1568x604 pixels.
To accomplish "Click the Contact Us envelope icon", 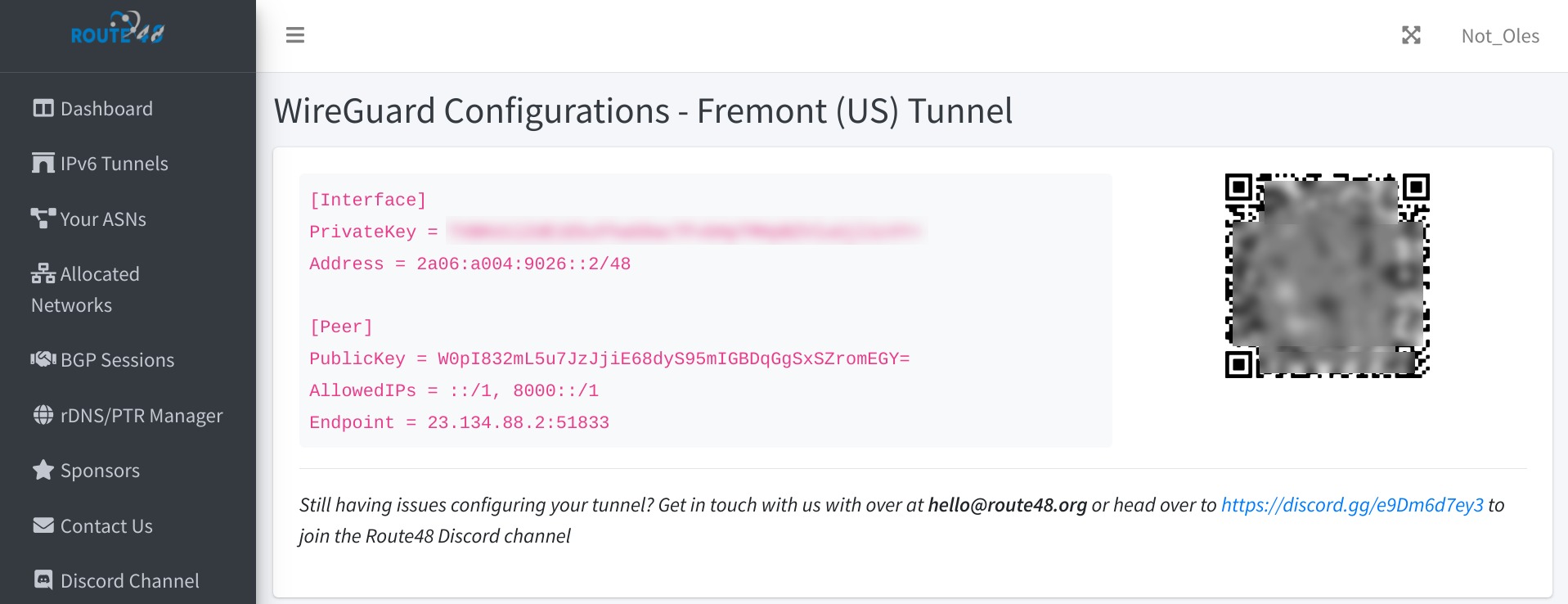I will [43, 525].
